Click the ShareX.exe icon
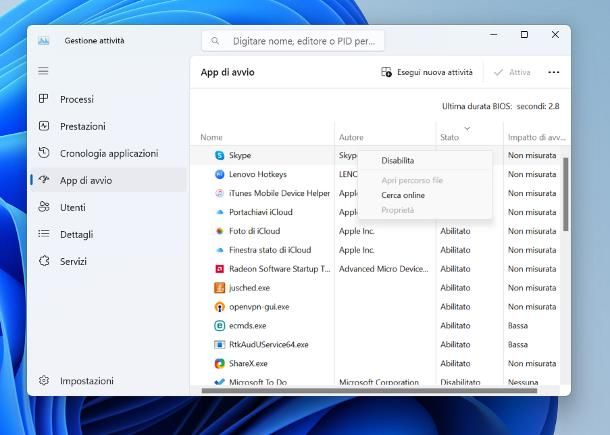610x435 pixels. click(219, 363)
